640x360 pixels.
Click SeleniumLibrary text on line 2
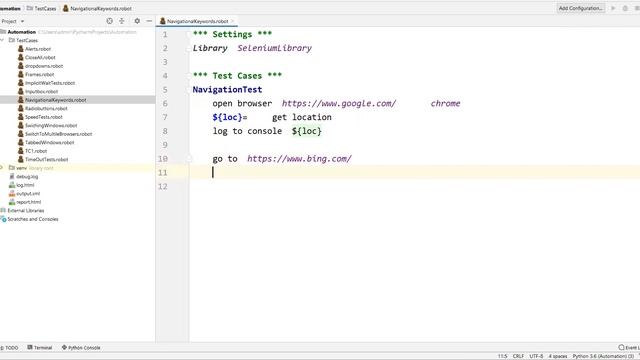(275, 48)
